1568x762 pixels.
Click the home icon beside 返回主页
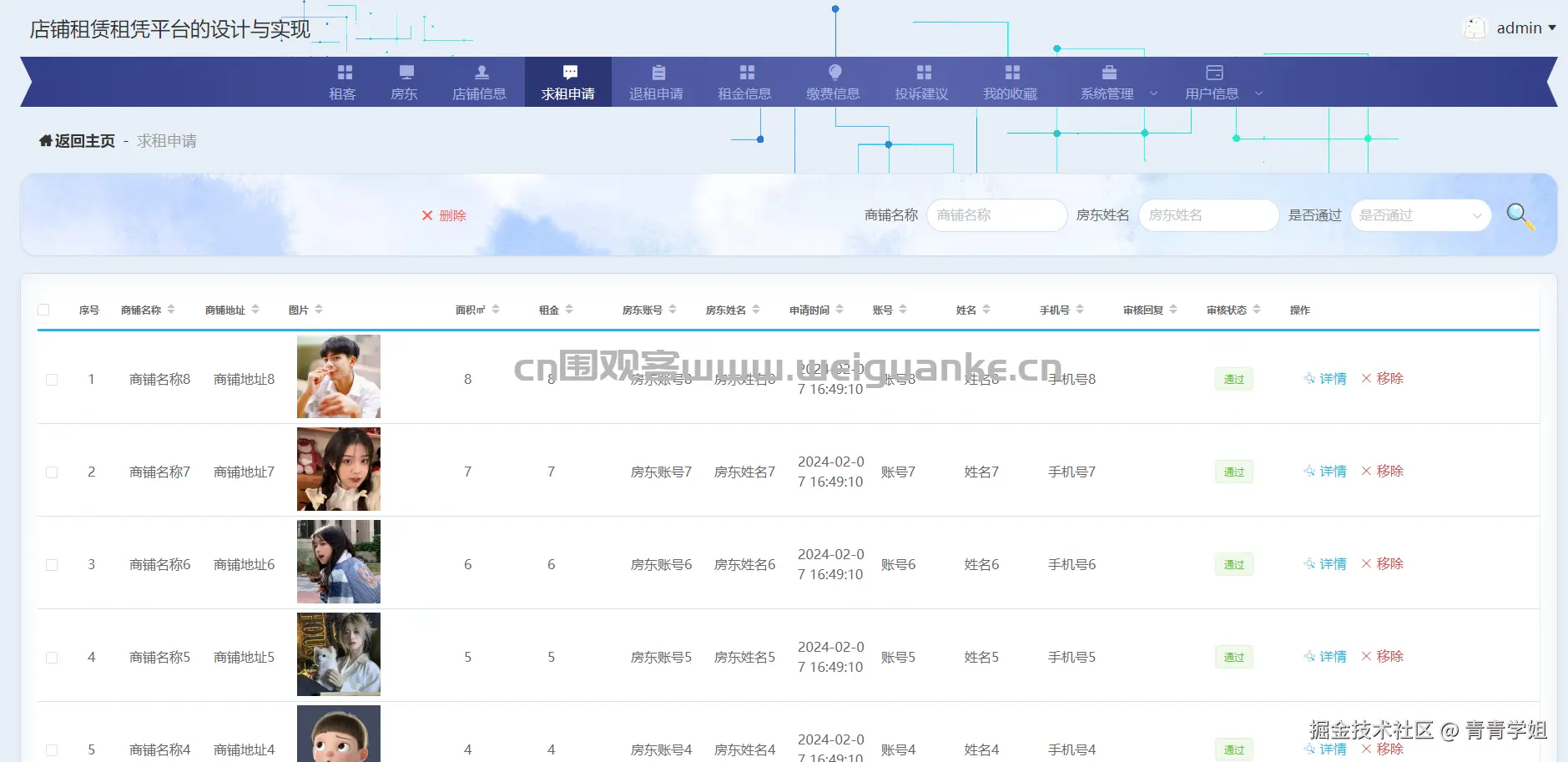click(45, 140)
